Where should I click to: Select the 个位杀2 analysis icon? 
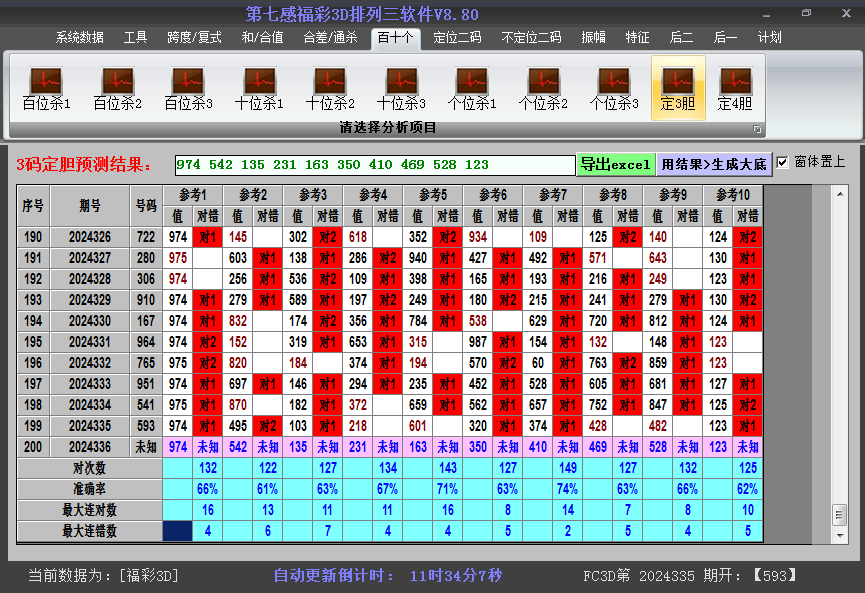pos(543,88)
